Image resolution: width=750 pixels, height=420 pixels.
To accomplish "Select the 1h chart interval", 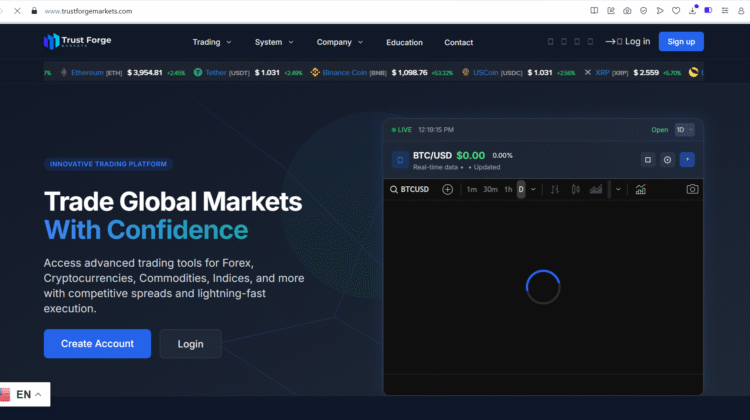I will click(x=508, y=189).
